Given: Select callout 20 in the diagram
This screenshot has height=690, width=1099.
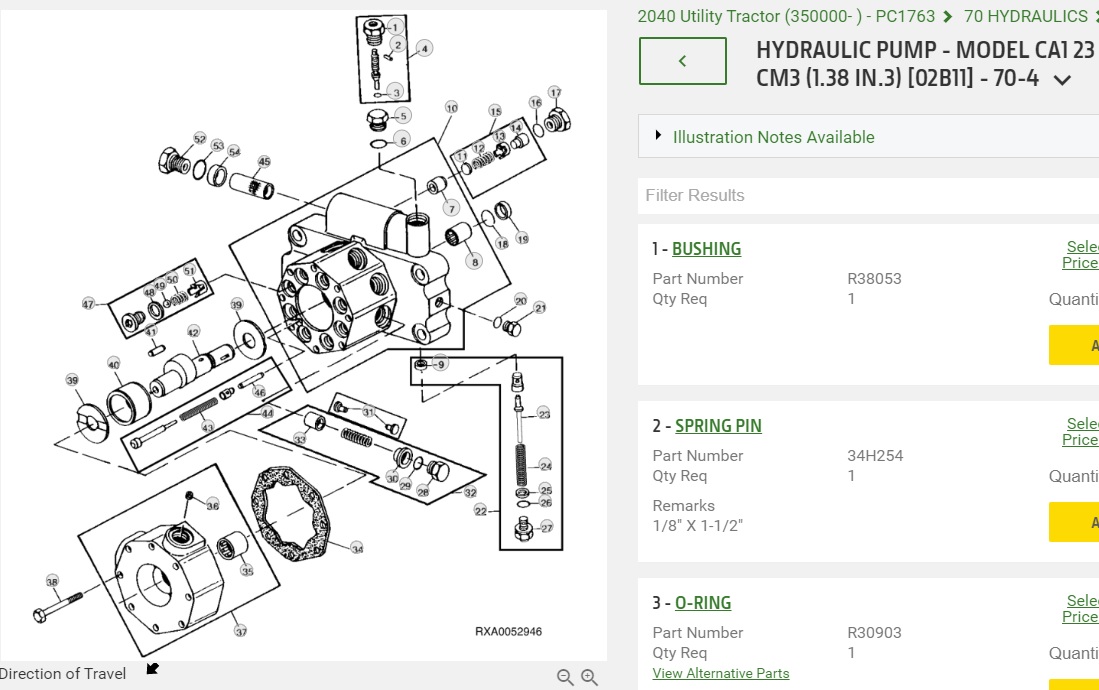Looking at the screenshot, I should click(520, 300).
